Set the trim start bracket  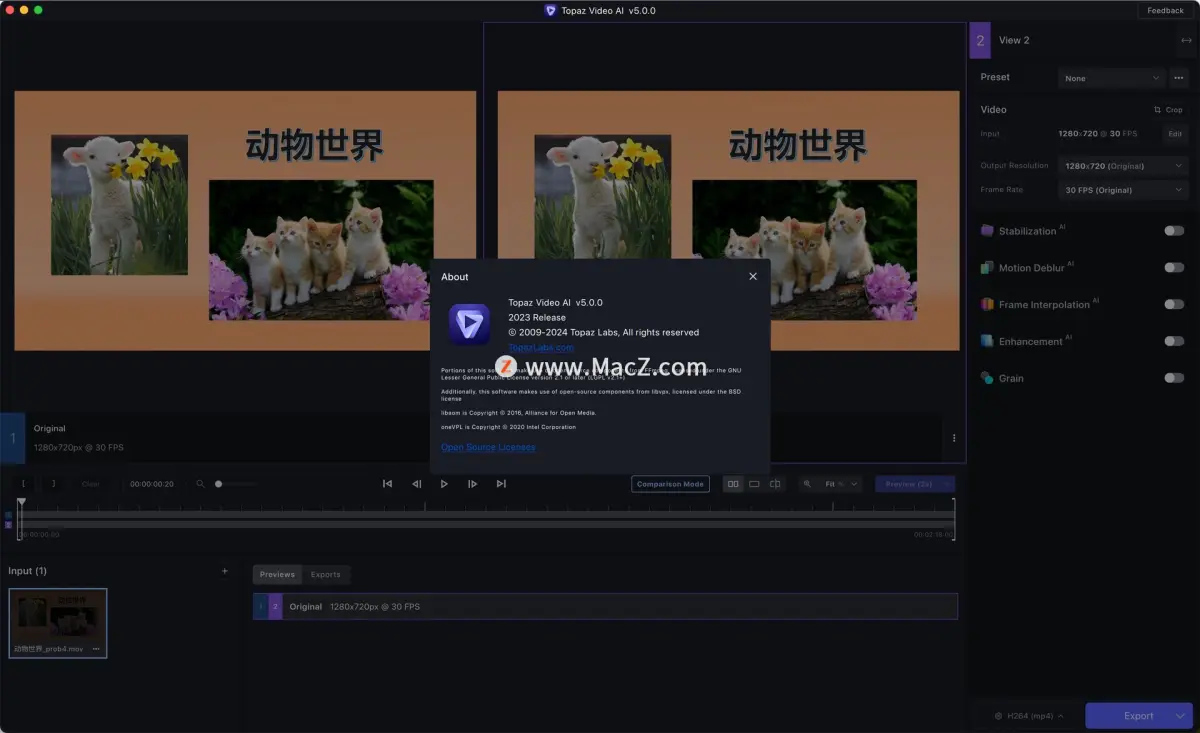(23, 484)
